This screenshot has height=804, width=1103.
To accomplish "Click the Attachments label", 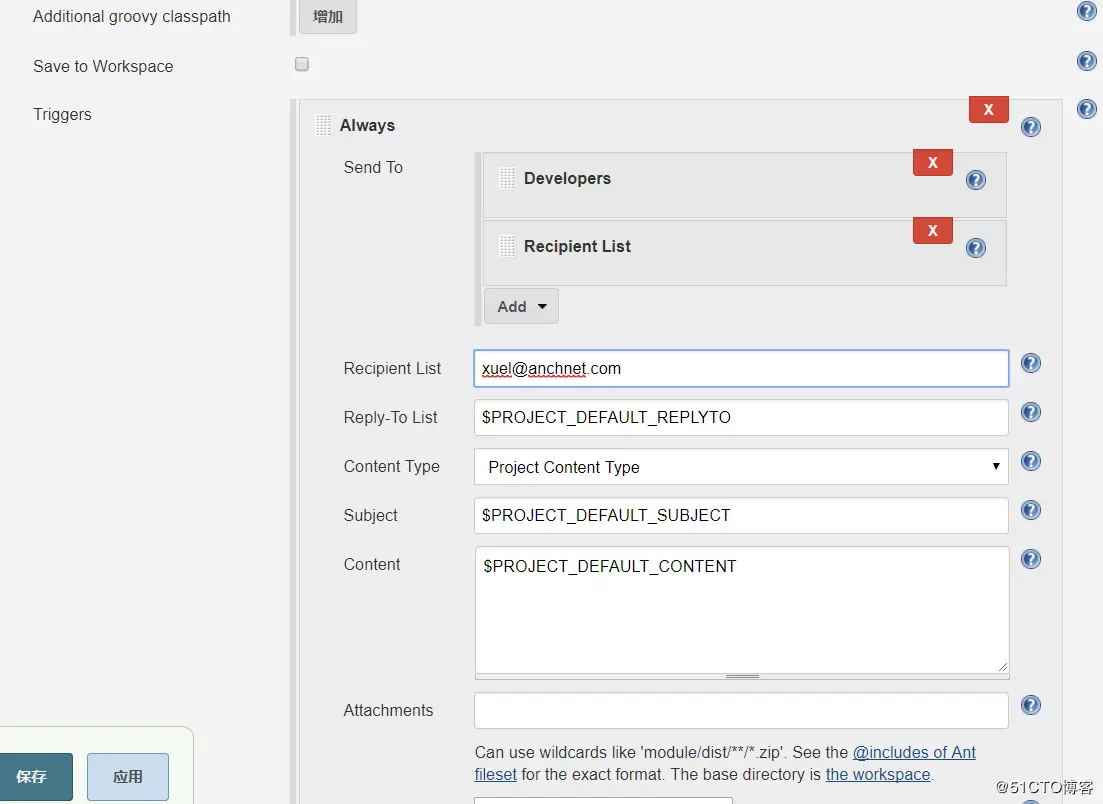I will click(x=388, y=710).
